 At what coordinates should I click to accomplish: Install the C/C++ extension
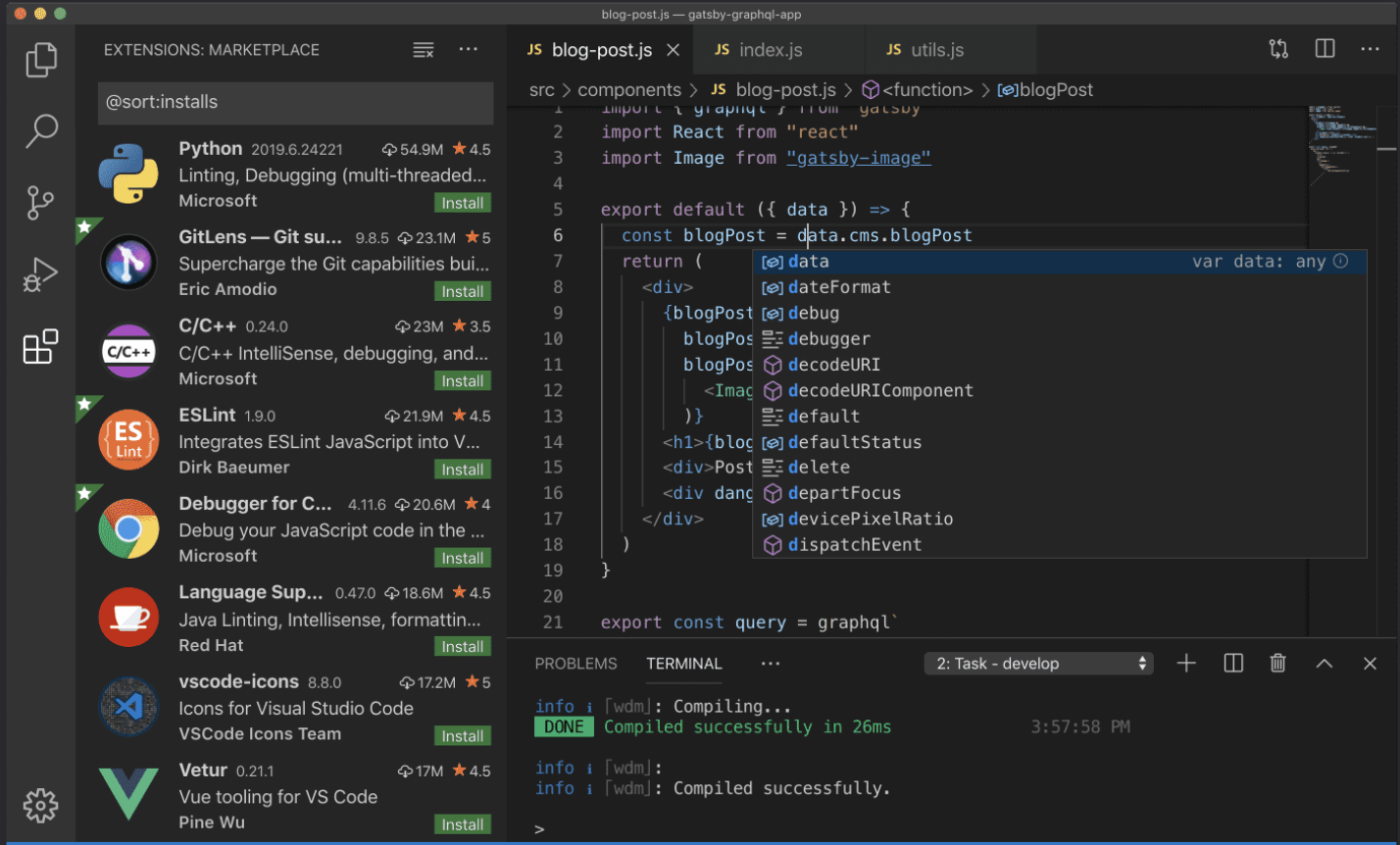click(x=463, y=380)
